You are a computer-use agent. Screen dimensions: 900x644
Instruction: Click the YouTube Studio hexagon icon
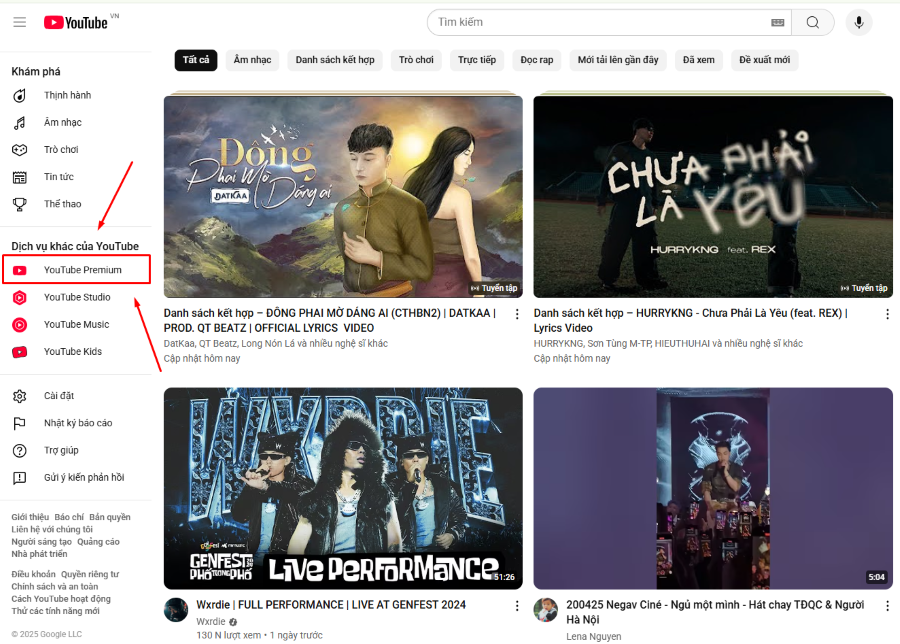point(20,297)
